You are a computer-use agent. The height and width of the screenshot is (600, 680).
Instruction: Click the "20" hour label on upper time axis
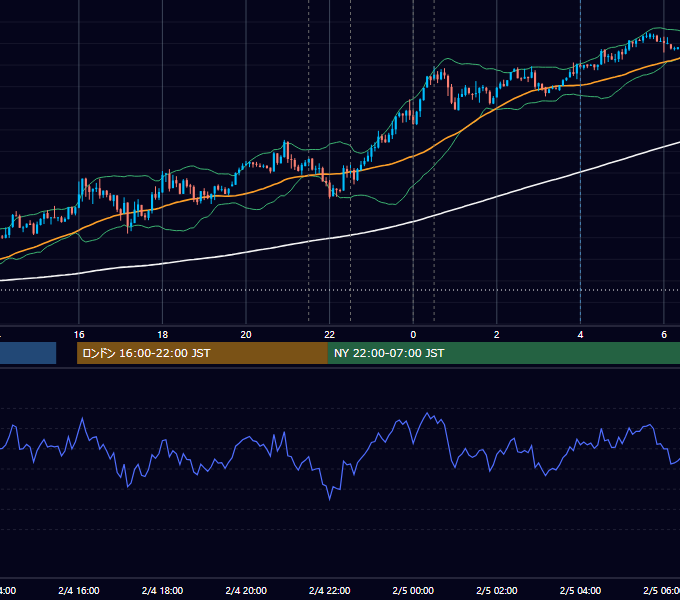[246, 335]
